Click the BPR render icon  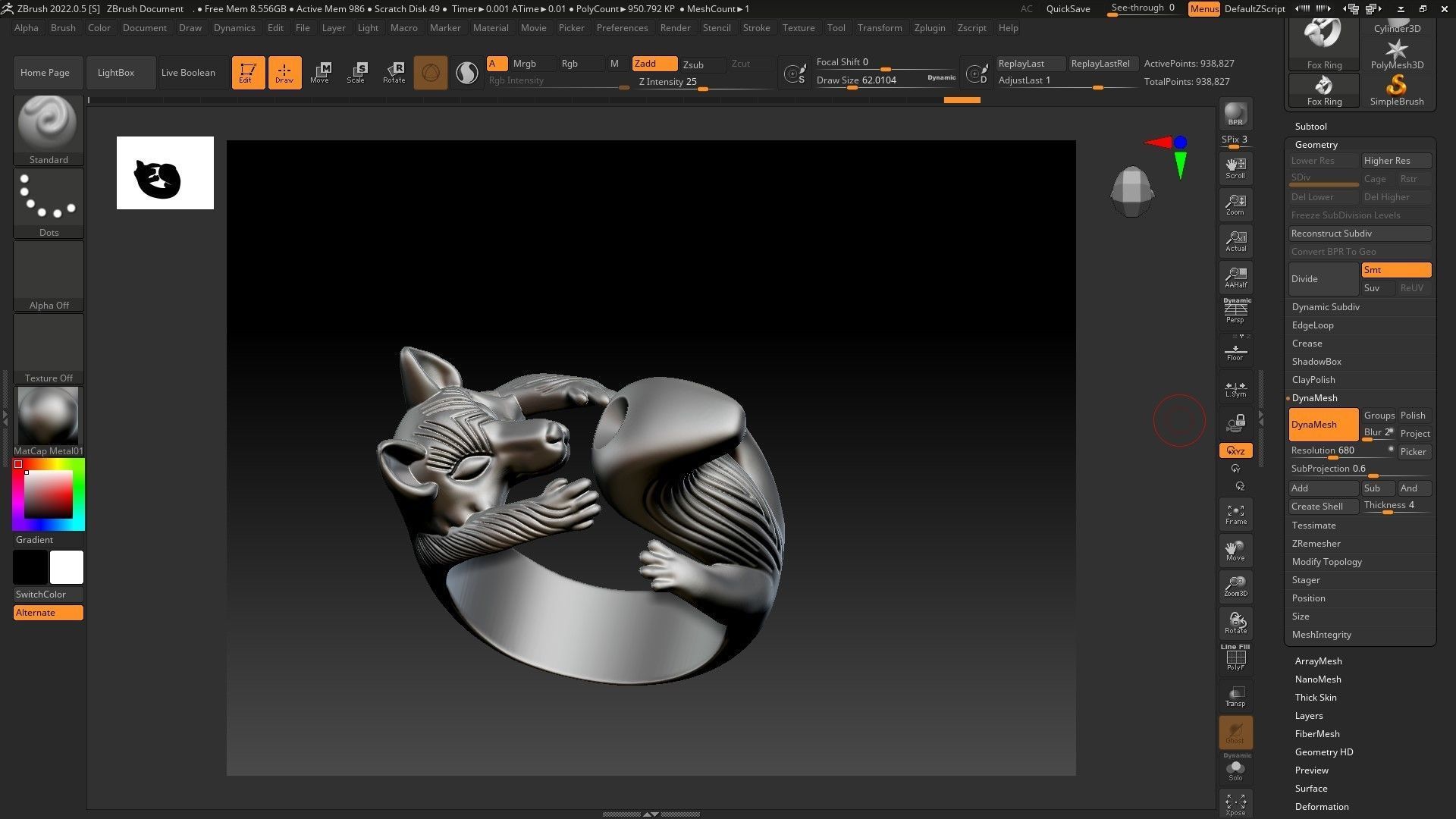(1235, 114)
